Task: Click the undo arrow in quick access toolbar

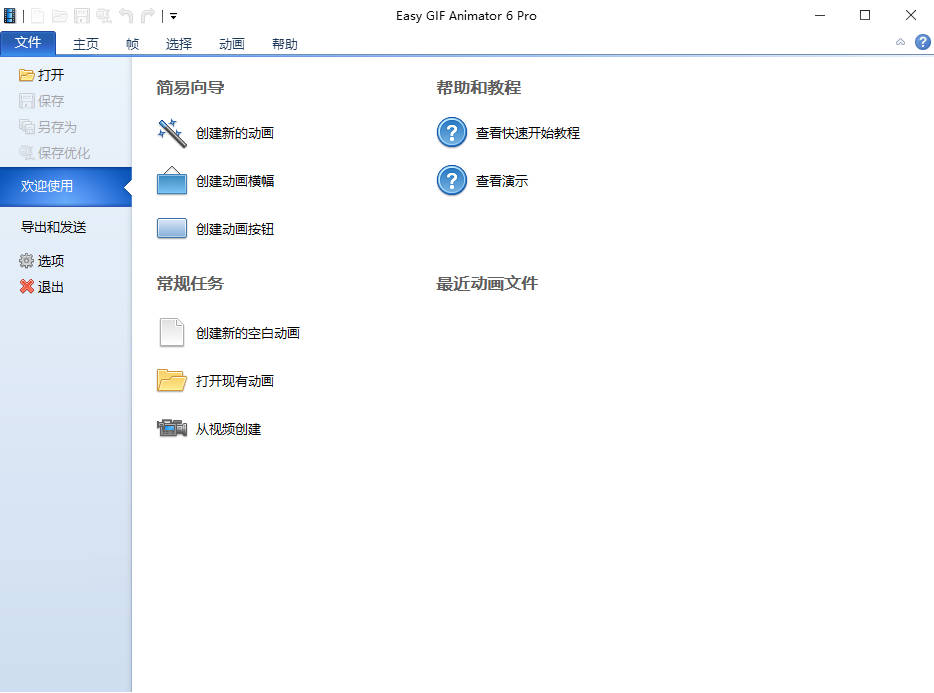Action: [126, 15]
